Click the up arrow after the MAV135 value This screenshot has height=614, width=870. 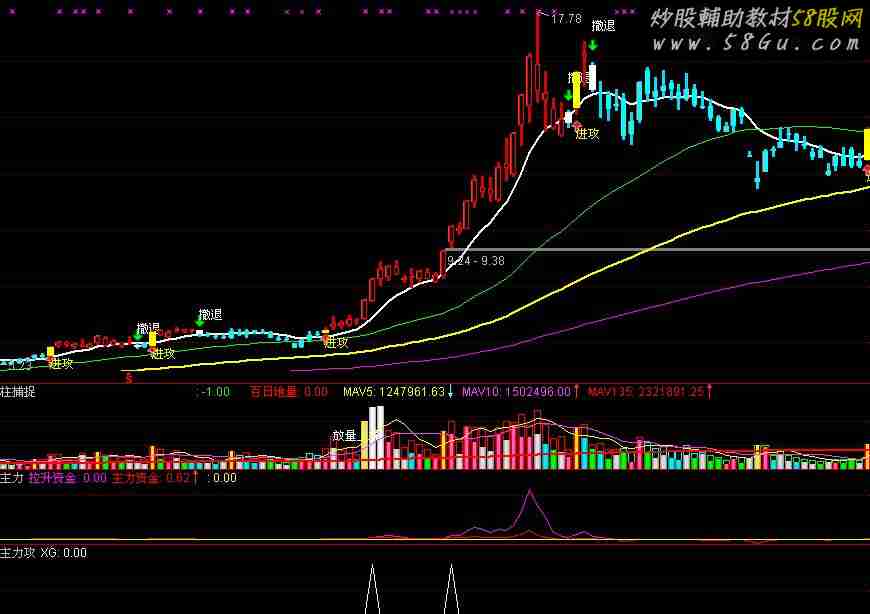tap(710, 392)
